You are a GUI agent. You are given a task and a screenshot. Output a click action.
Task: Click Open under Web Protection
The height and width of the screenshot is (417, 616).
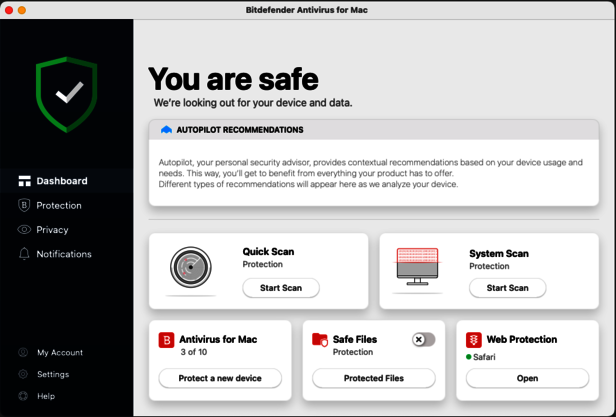click(527, 378)
